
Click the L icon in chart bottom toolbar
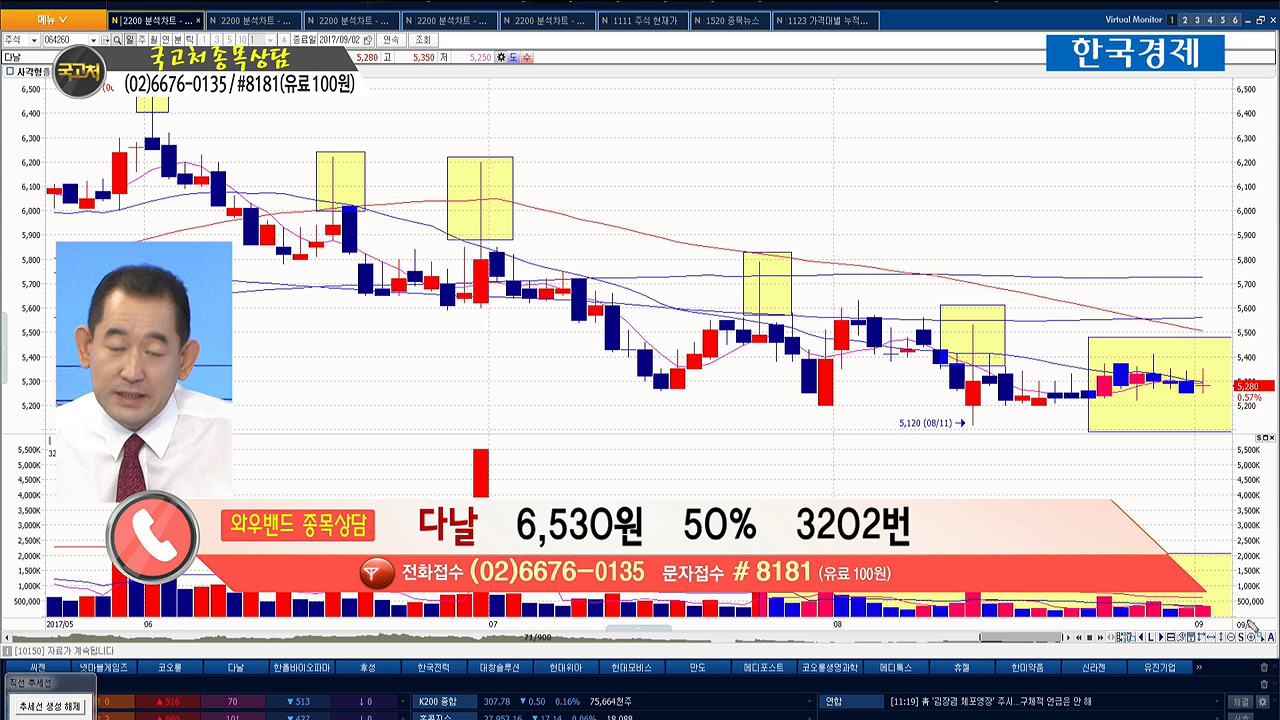click(x=1149, y=637)
